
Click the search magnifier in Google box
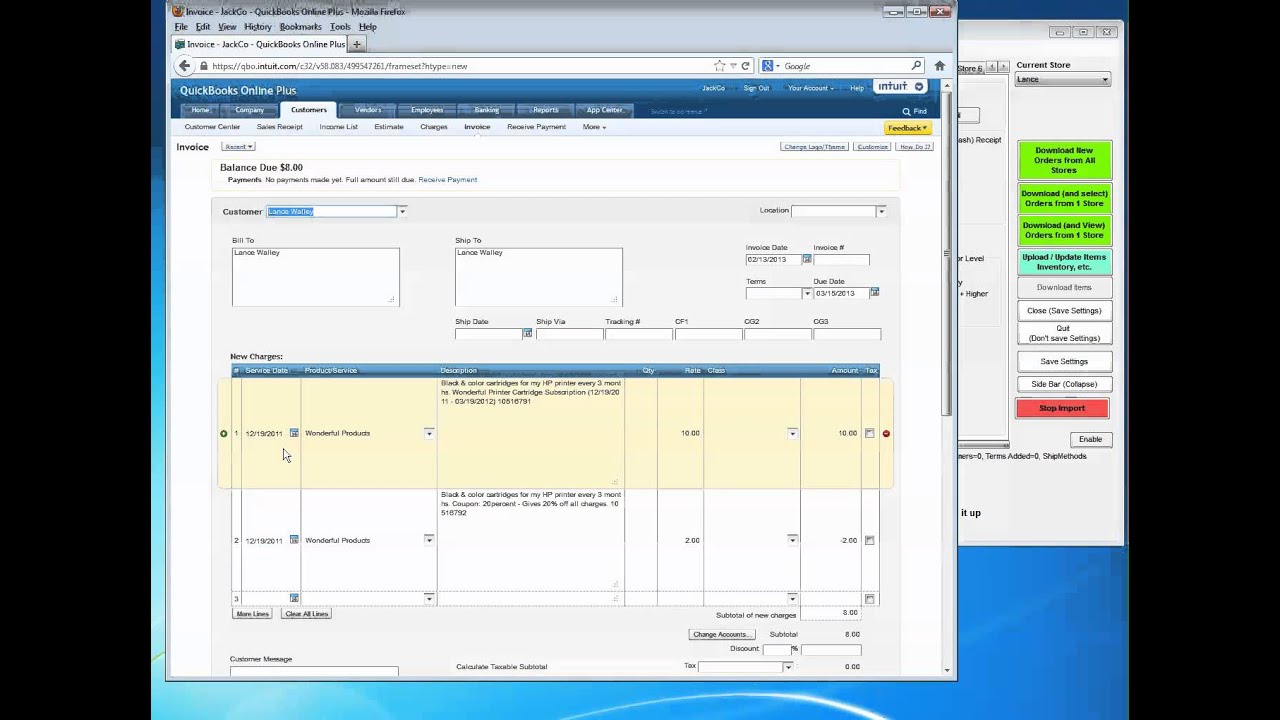916,66
